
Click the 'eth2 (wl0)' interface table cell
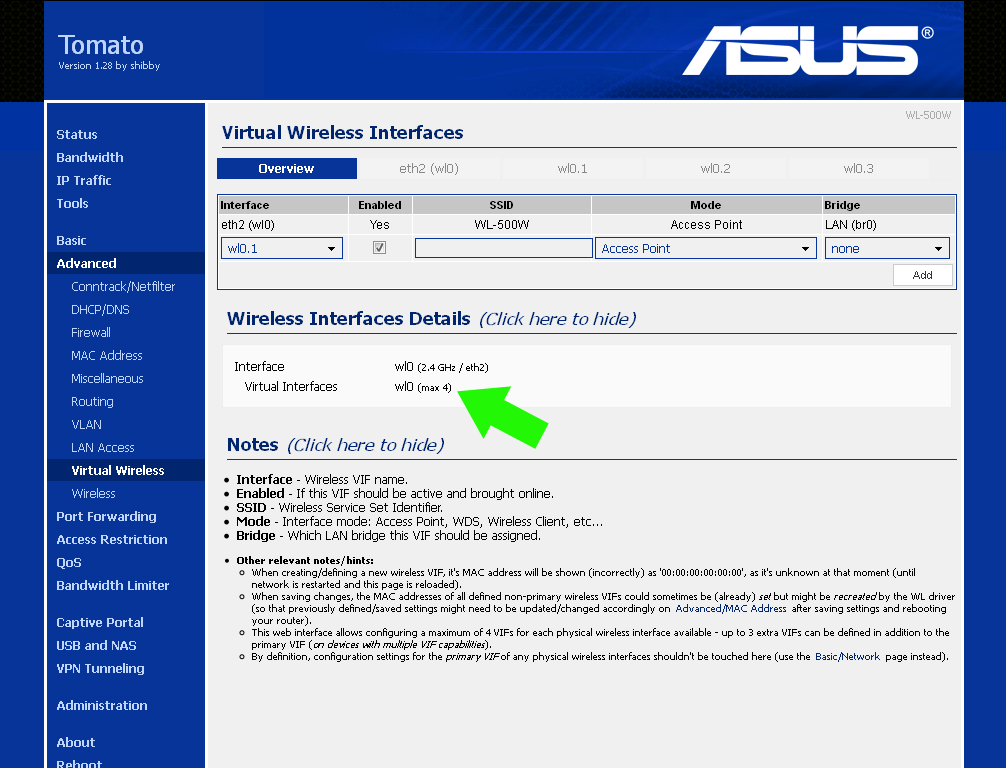pyautogui.click(x=248, y=225)
